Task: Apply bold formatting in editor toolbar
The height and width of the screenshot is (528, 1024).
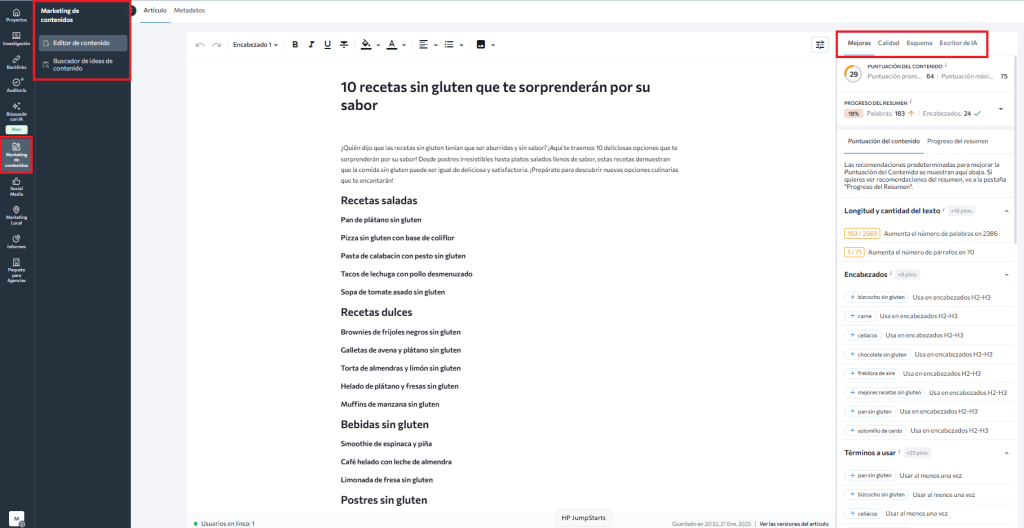Action: click(295, 44)
